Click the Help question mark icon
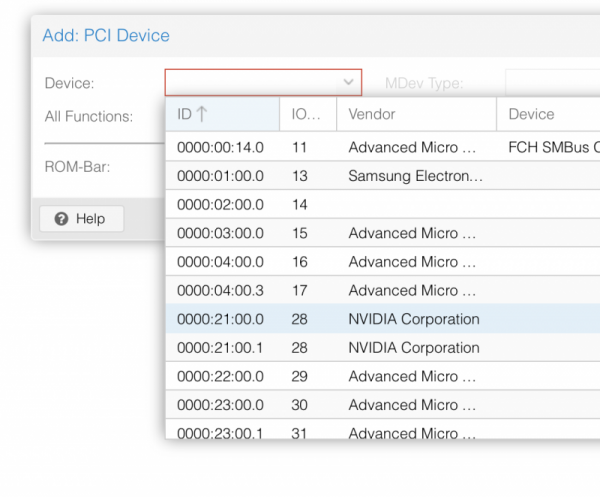Image resolution: width=600 pixels, height=497 pixels. click(x=62, y=219)
